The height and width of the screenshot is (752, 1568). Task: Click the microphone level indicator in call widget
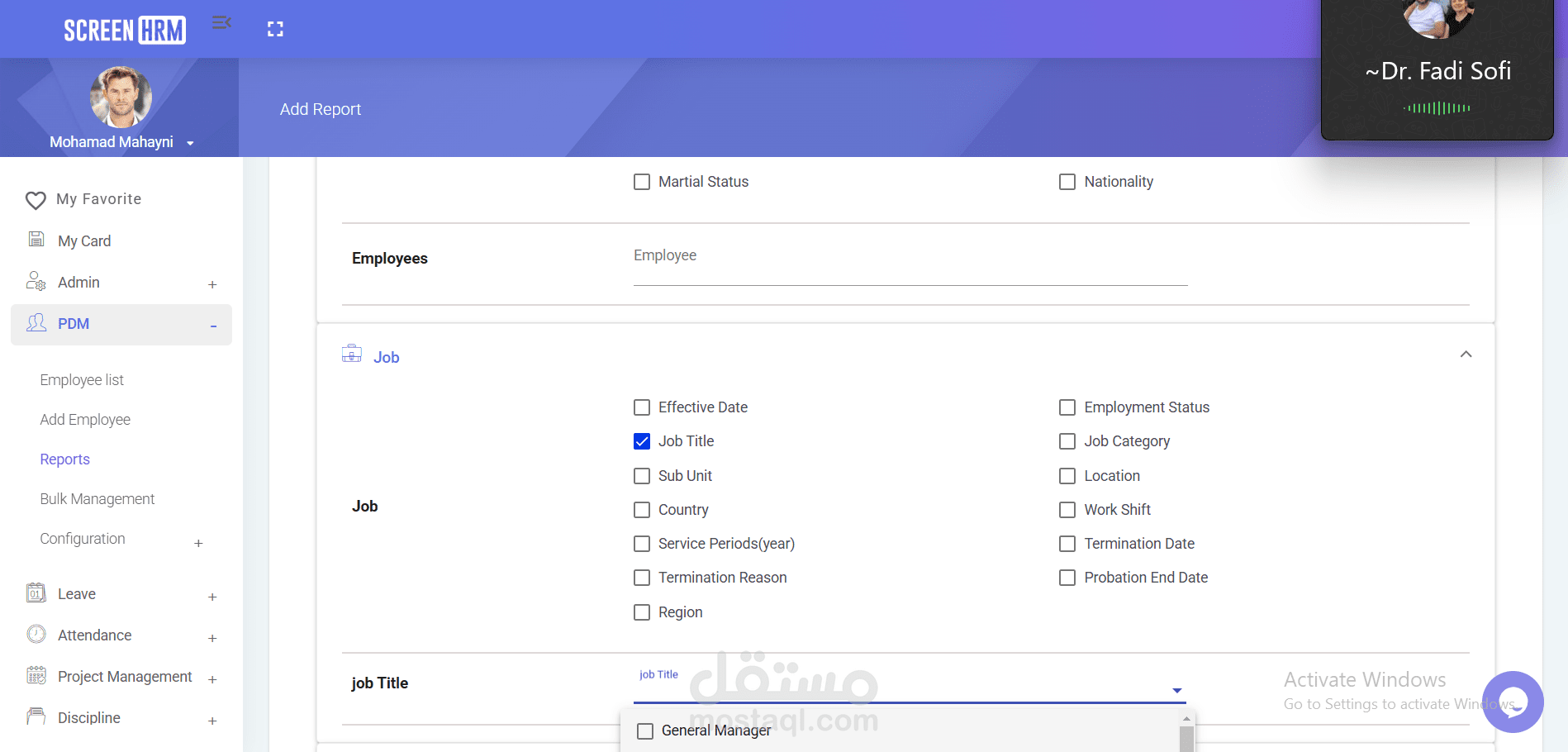[1437, 107]
